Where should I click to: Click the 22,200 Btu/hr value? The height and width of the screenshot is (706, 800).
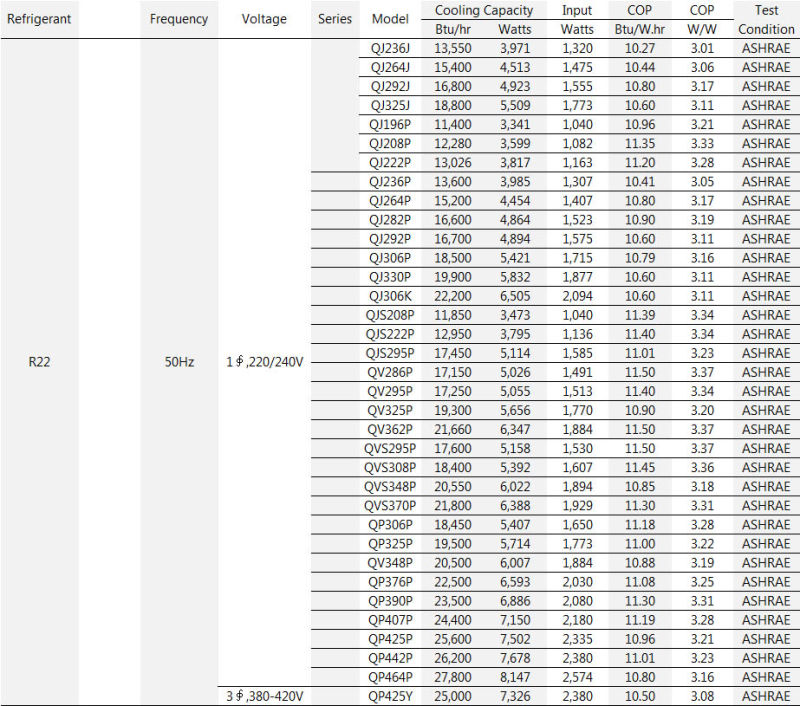pyautogui.click(x=453, y=296)
